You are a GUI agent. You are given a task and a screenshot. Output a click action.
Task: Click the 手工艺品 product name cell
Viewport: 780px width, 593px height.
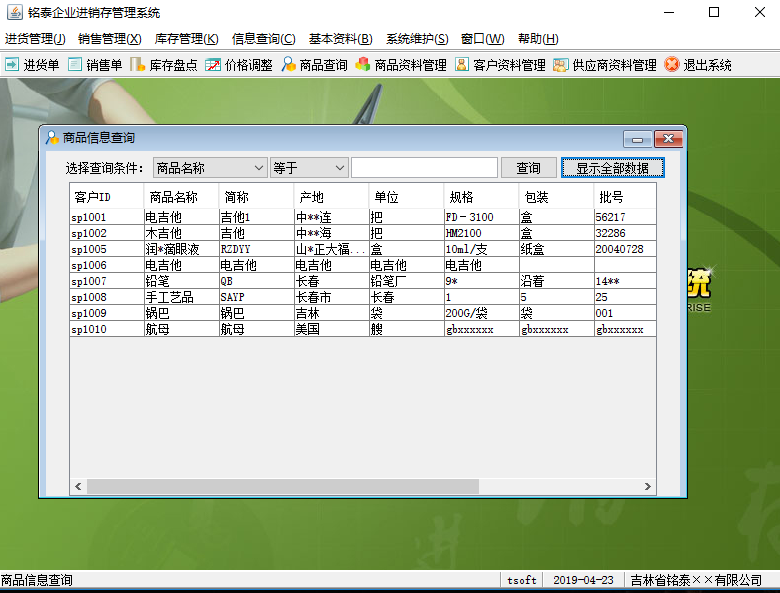(x=181, y=296)
